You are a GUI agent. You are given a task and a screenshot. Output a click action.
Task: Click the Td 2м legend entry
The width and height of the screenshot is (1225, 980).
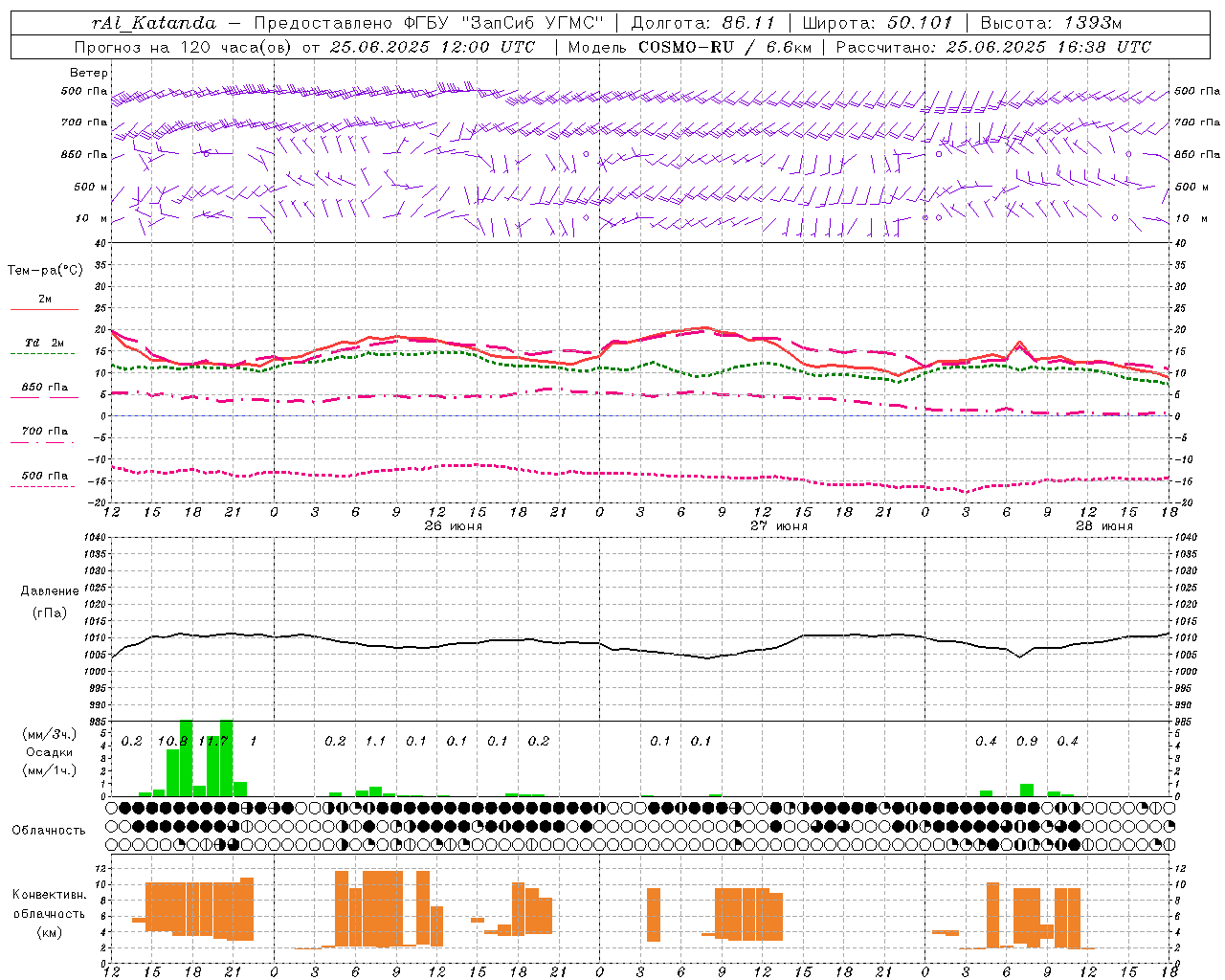tap(45, 343)
